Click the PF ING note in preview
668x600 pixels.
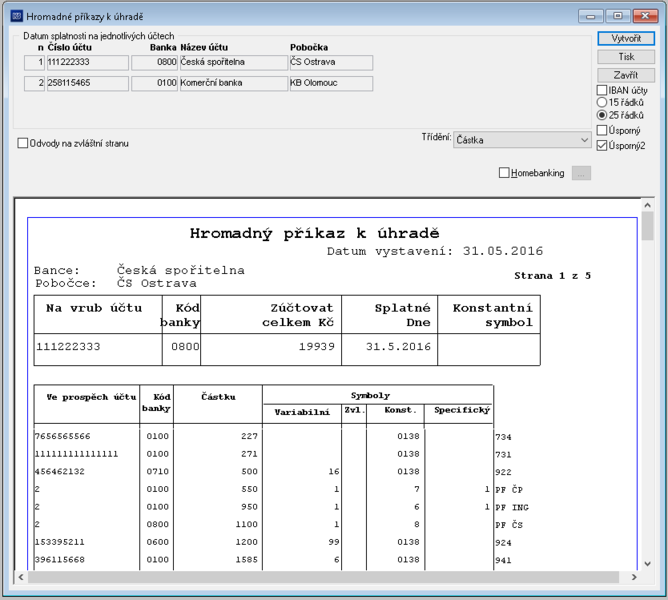click(x=512, y=508)
